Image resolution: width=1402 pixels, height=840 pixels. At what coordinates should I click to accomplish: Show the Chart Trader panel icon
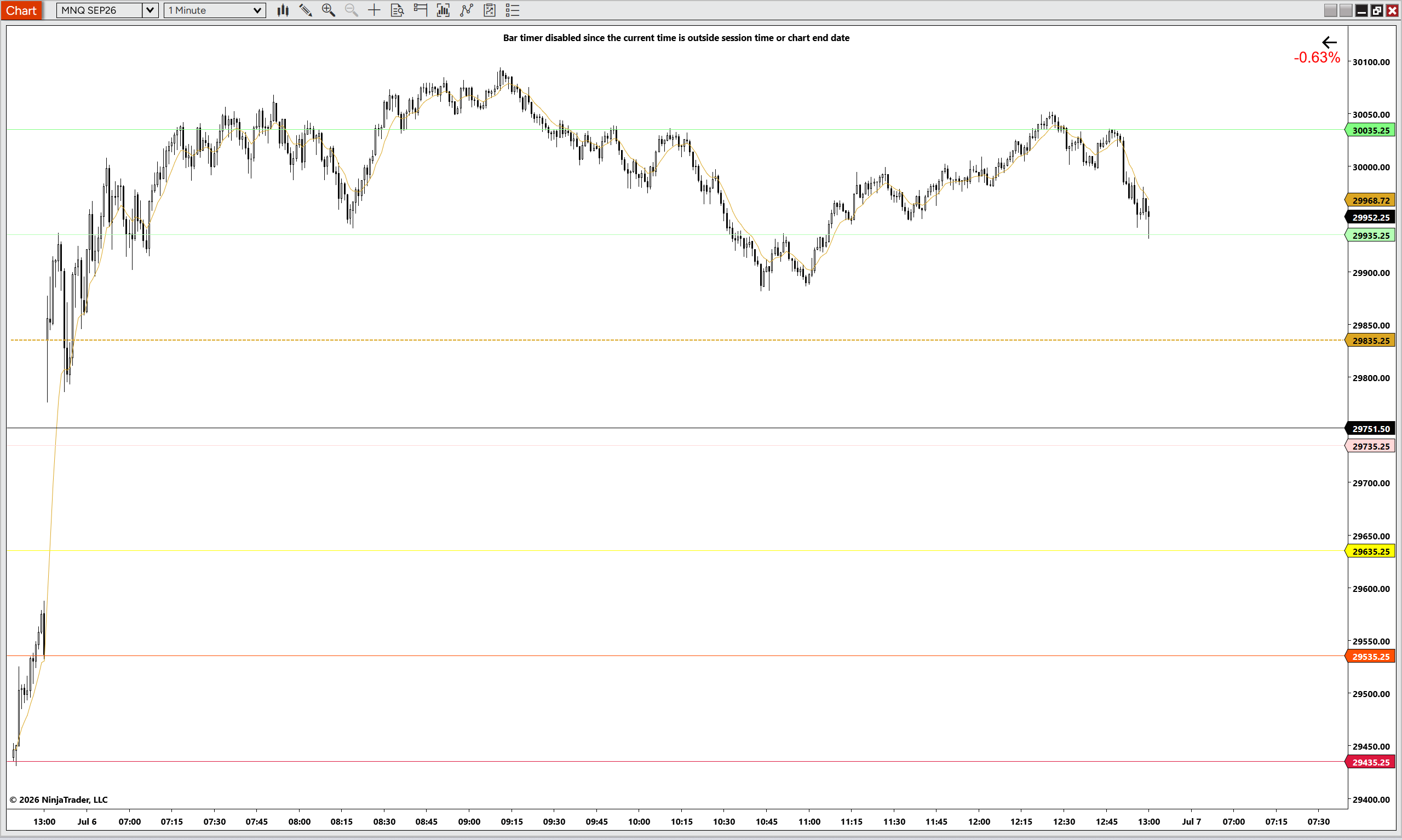[x=421, y=10]
